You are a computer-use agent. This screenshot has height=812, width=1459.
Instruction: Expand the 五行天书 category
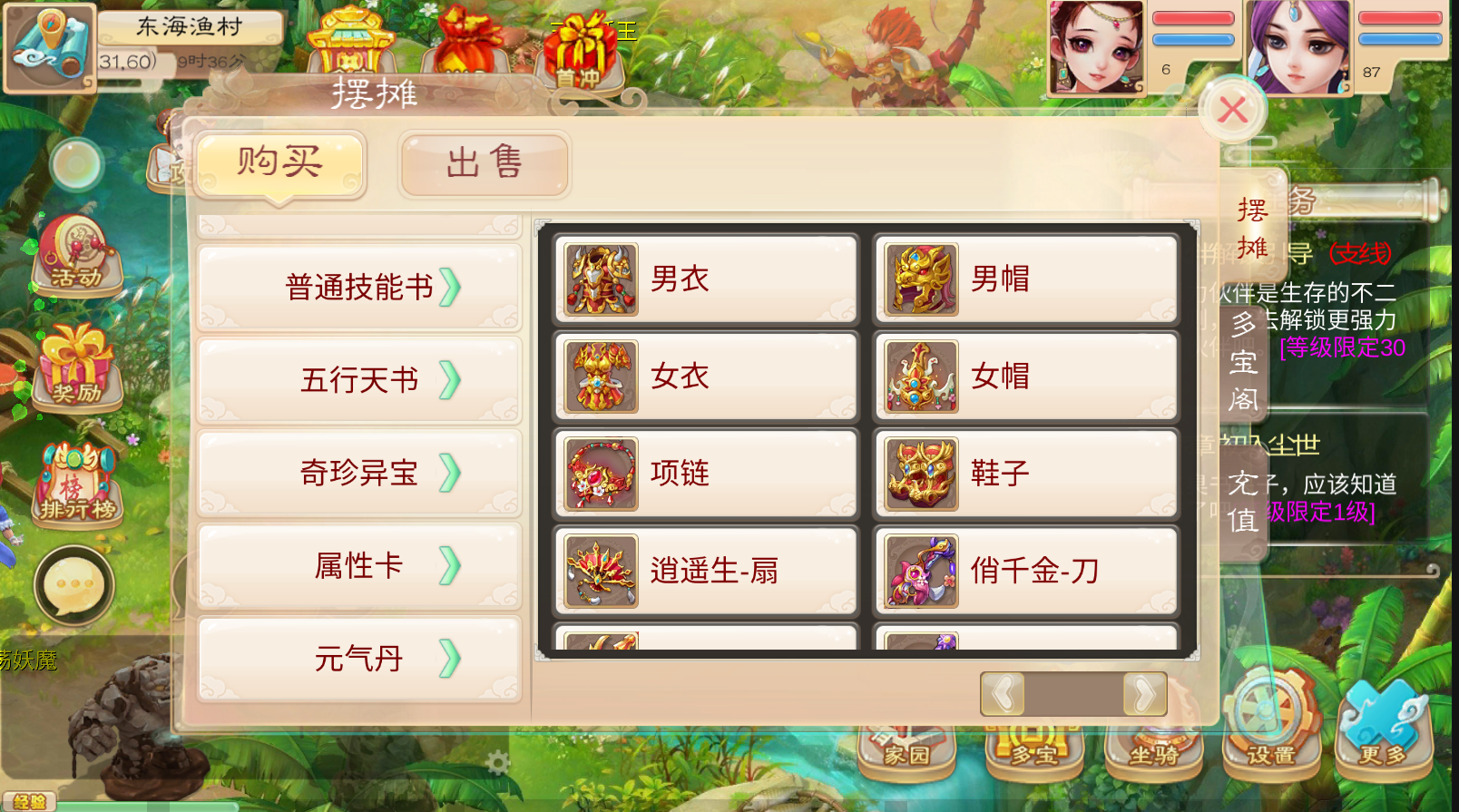tap(359, 379)
